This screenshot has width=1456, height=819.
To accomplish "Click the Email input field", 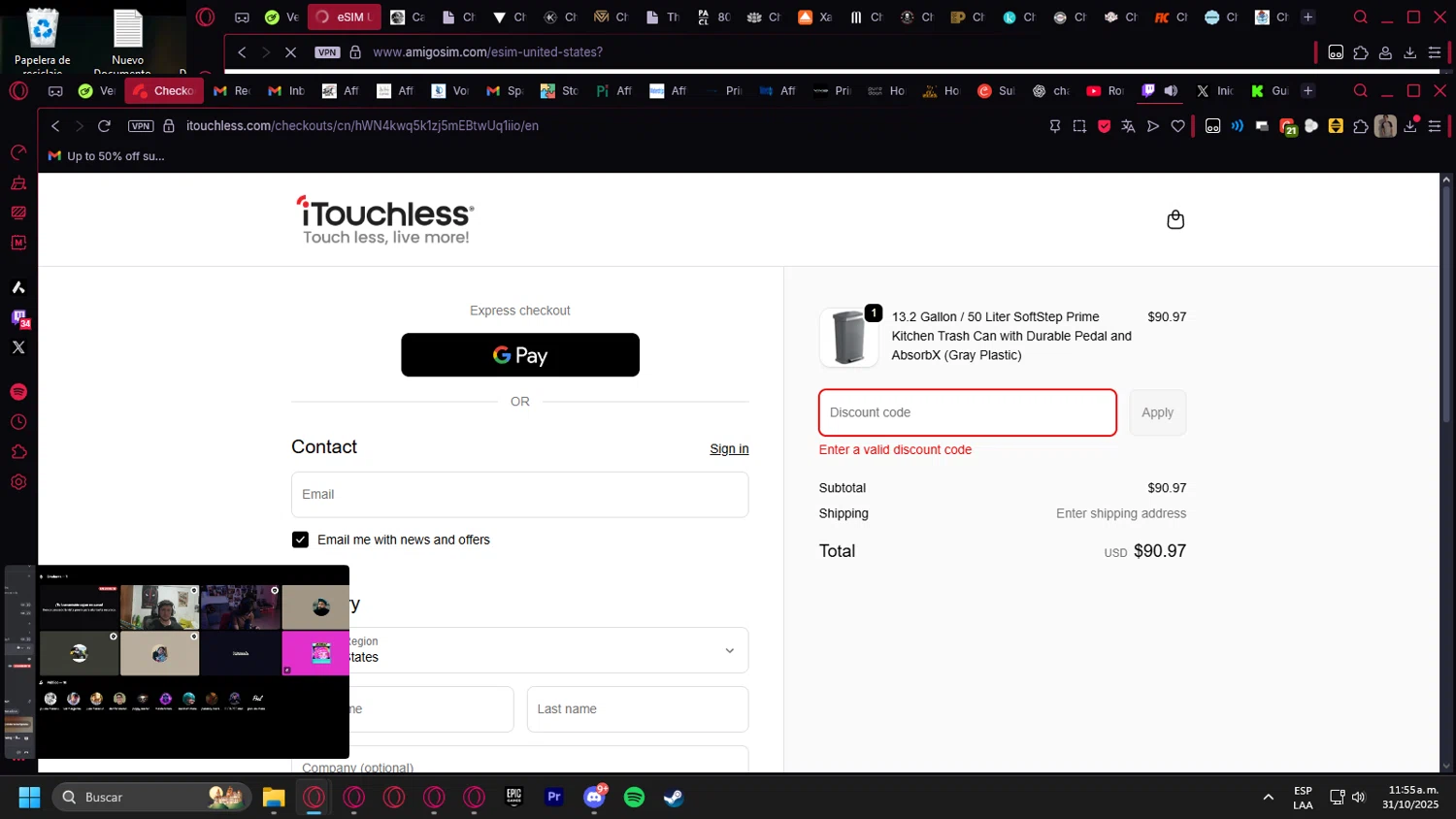I will coord(519,494).
